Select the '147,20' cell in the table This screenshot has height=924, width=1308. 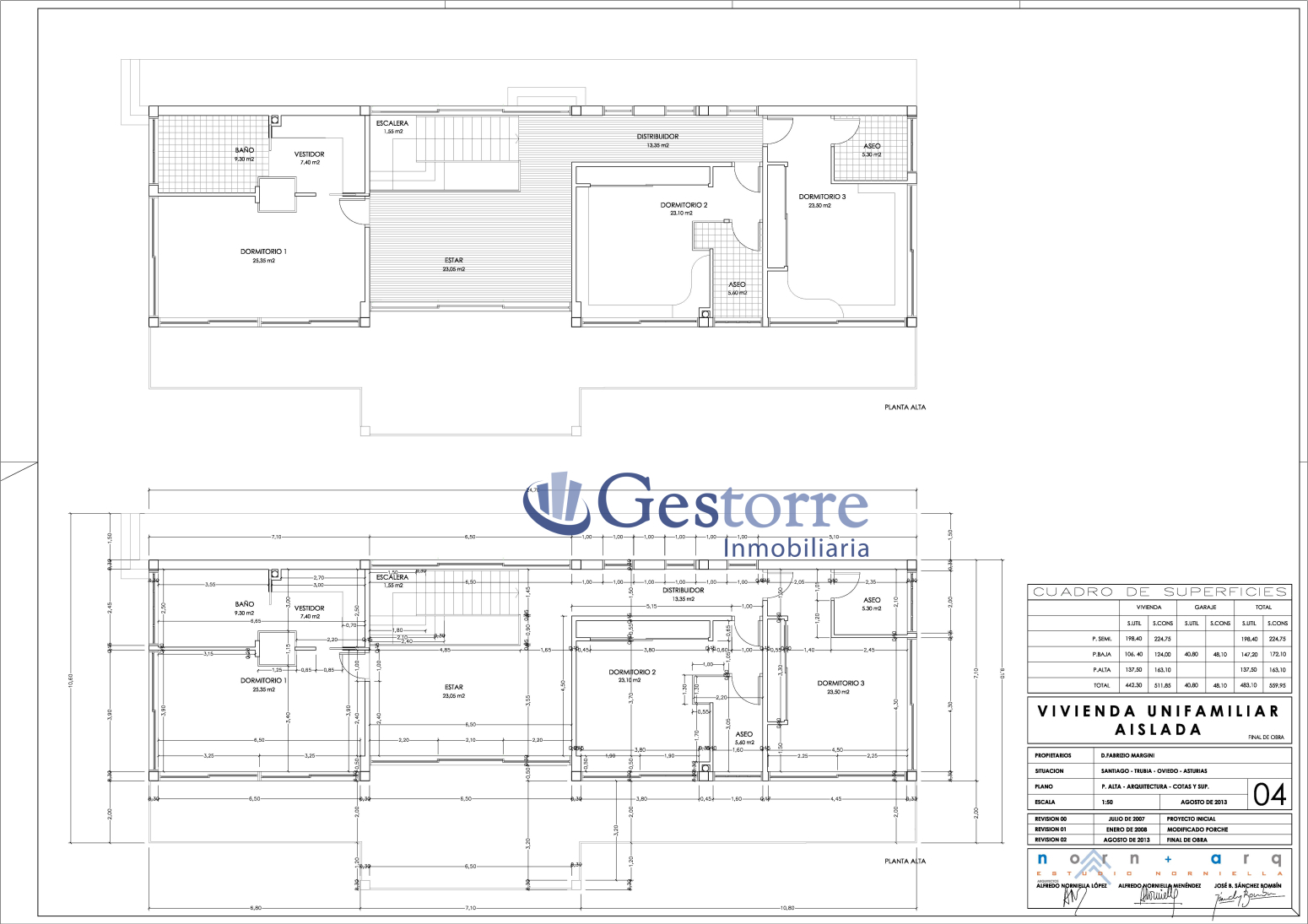click(x=1249, y=654)
